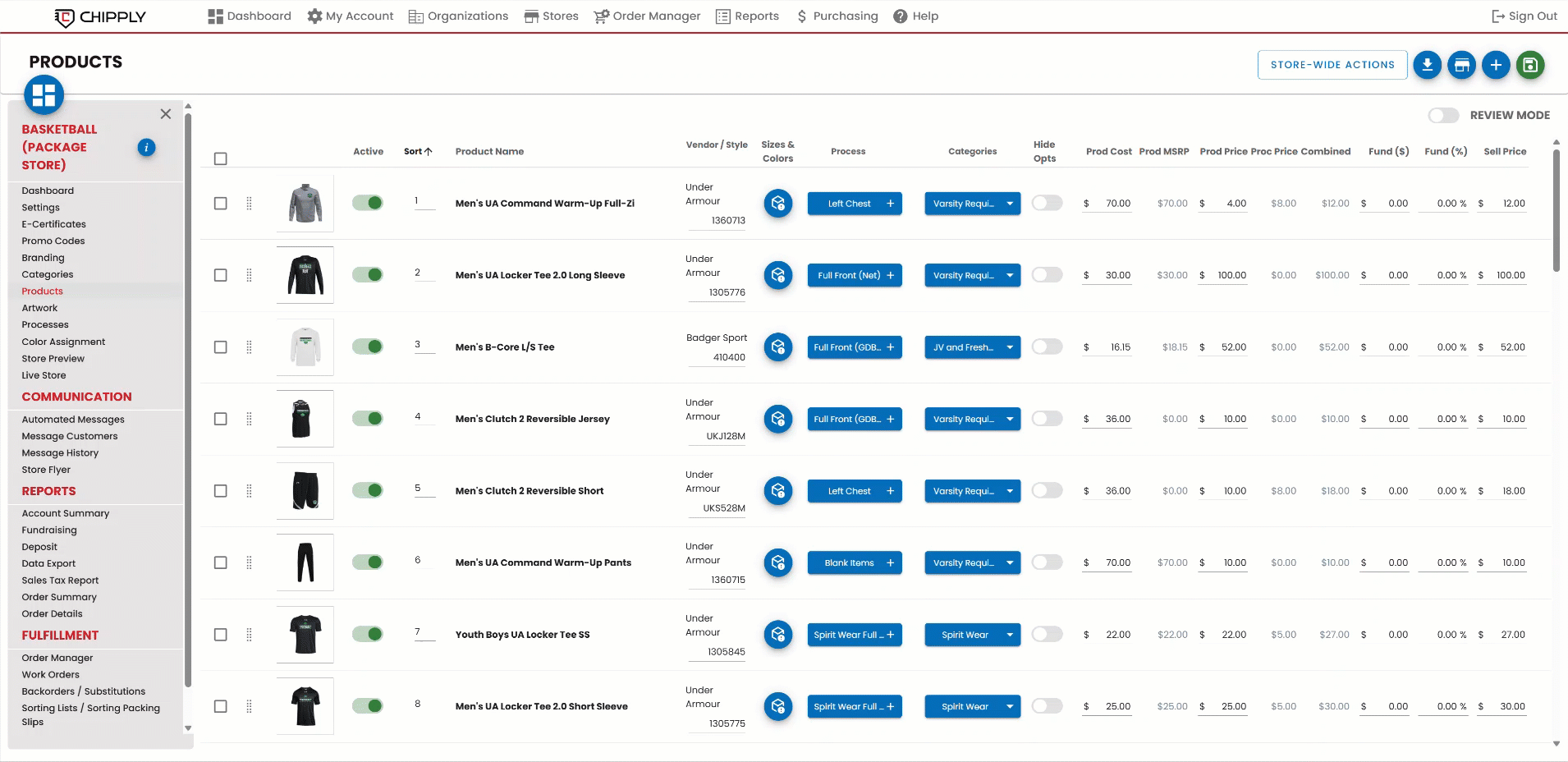Add process to Blank Items button
The width and height of the screenshot is (1568, 762).
coord(890,562)
